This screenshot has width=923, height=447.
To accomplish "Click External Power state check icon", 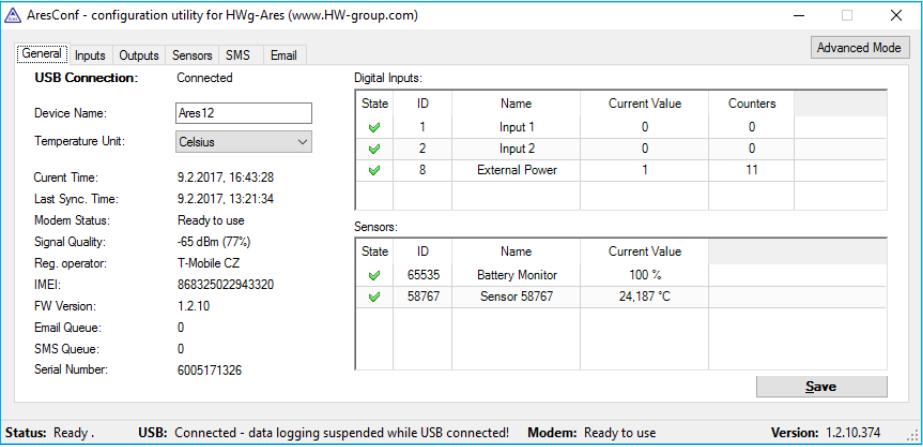I will [x=374, y=171].
